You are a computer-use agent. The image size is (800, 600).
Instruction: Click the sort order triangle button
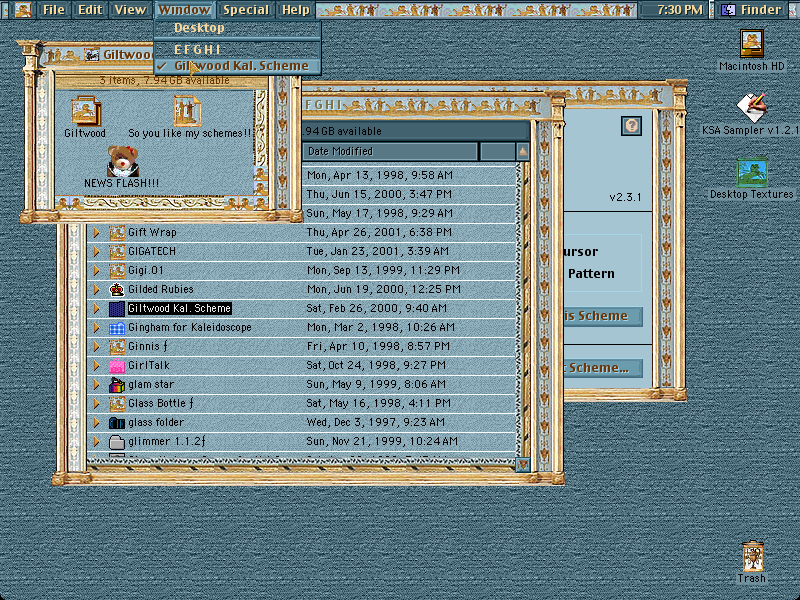click(x=522, y=152)
